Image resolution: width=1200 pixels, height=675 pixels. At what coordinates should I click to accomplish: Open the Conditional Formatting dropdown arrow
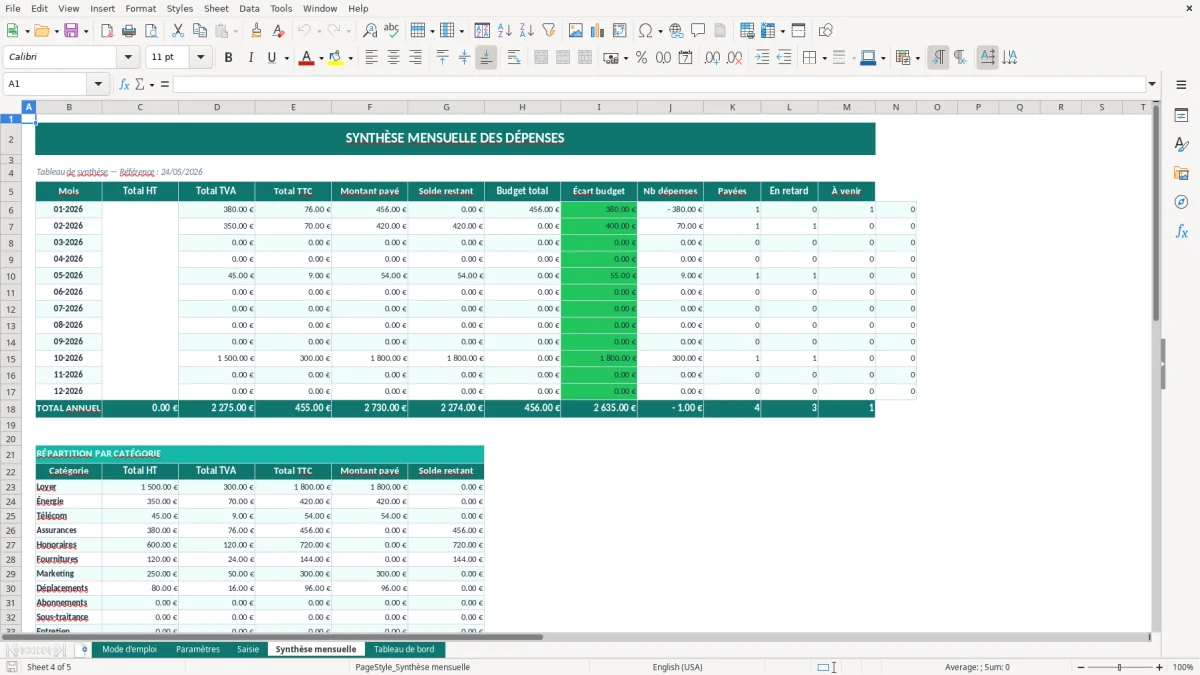(917, 58)
